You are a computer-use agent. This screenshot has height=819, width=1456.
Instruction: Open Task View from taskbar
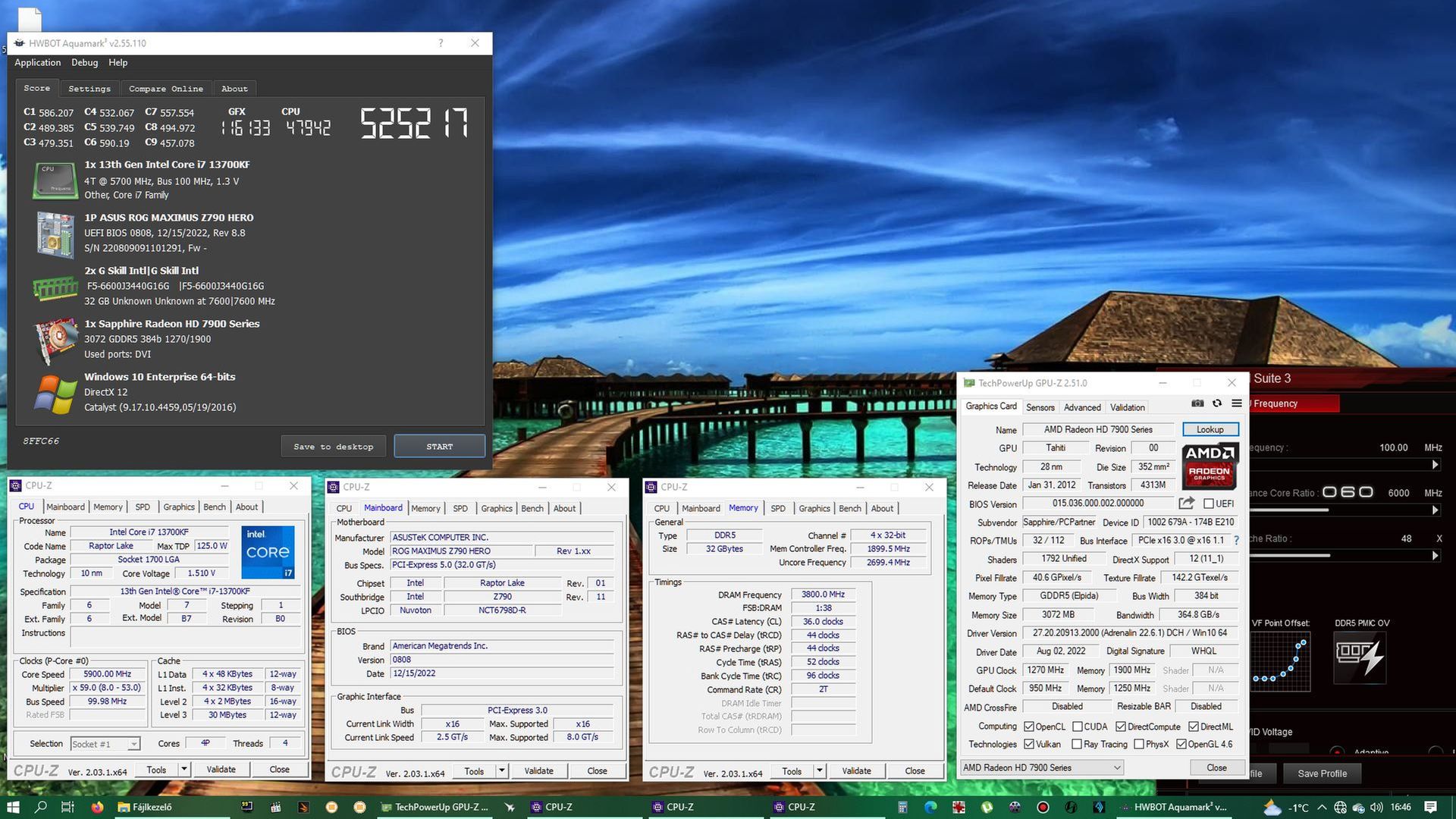(67, 807)
